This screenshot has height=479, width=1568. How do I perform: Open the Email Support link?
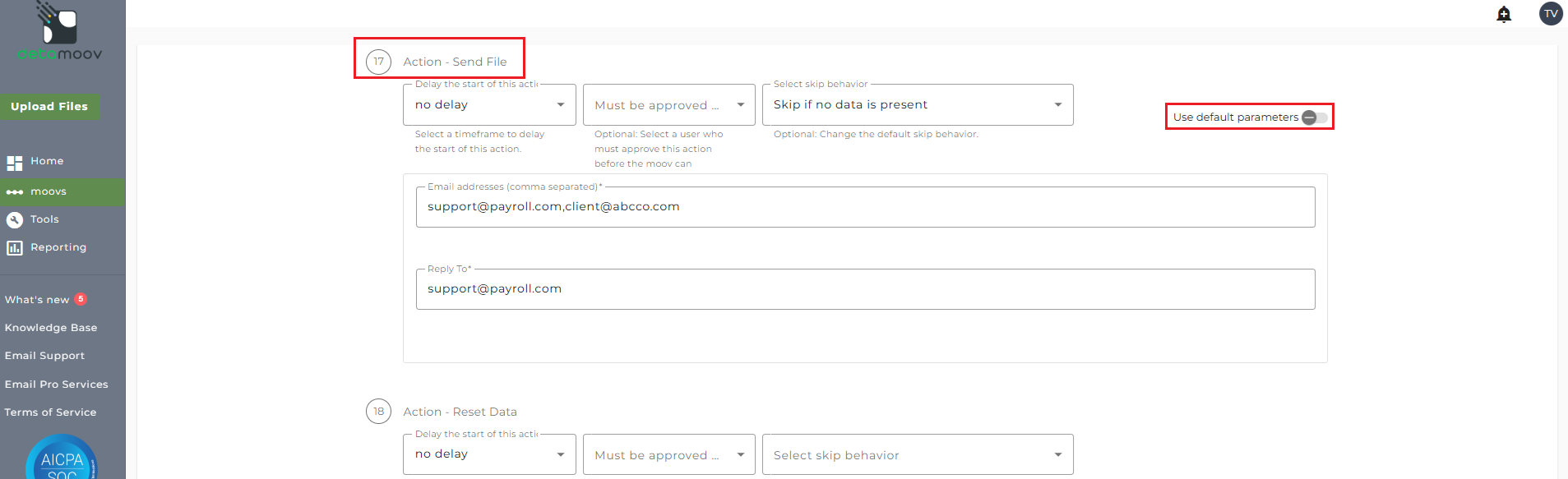point(44,356)
